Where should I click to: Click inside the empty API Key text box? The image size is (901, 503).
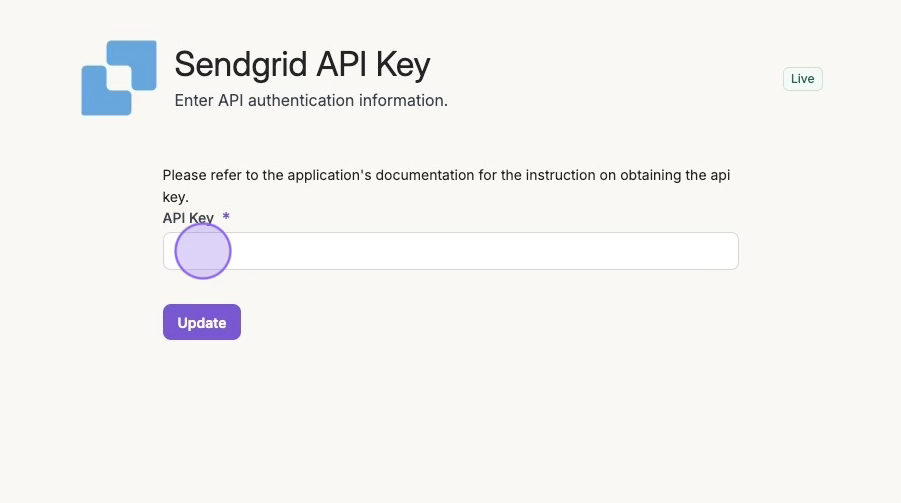(450, 251)
